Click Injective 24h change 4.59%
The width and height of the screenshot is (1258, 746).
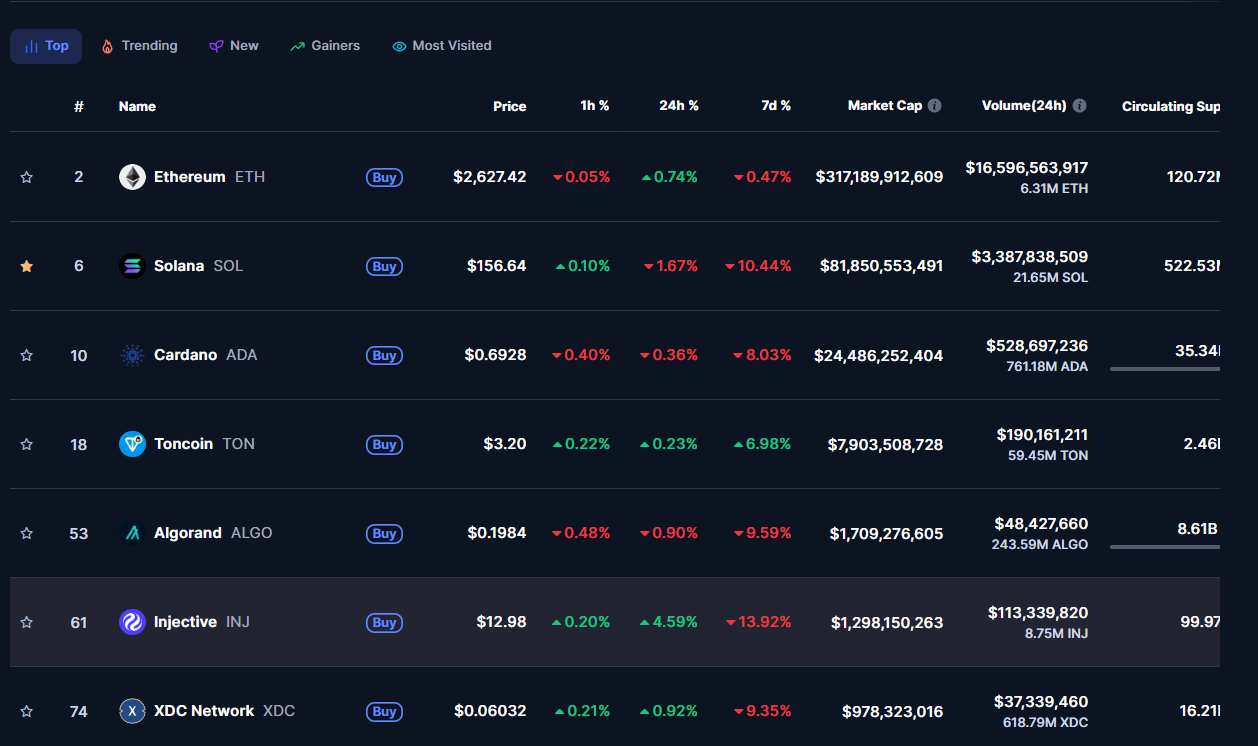[x=668, y=622]
